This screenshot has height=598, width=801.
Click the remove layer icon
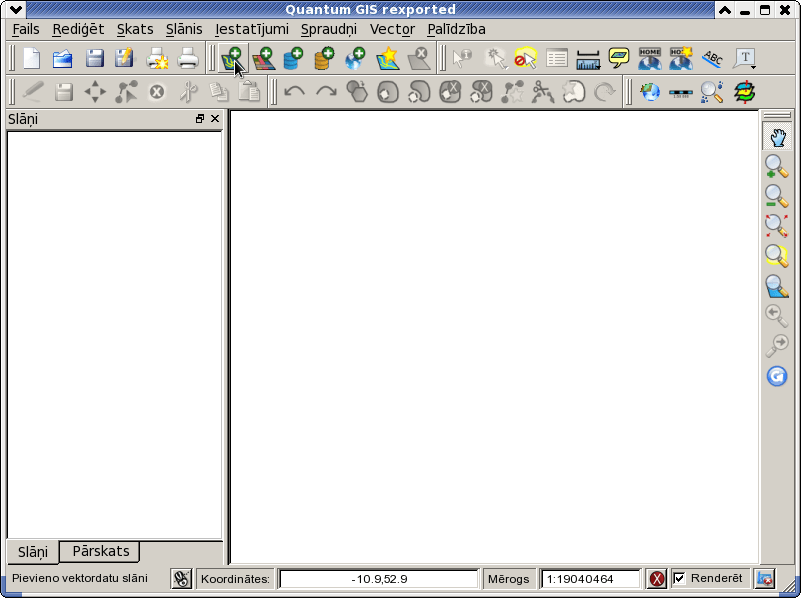click(x=419, y=58)
